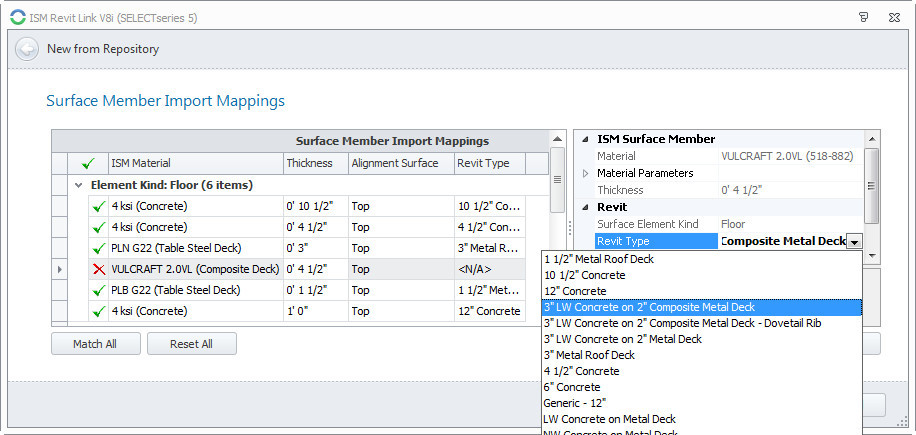Screen dimensions: 916x435
Task: Choose 1 1/2" Metal Roof Deck option
Action: 701,259
